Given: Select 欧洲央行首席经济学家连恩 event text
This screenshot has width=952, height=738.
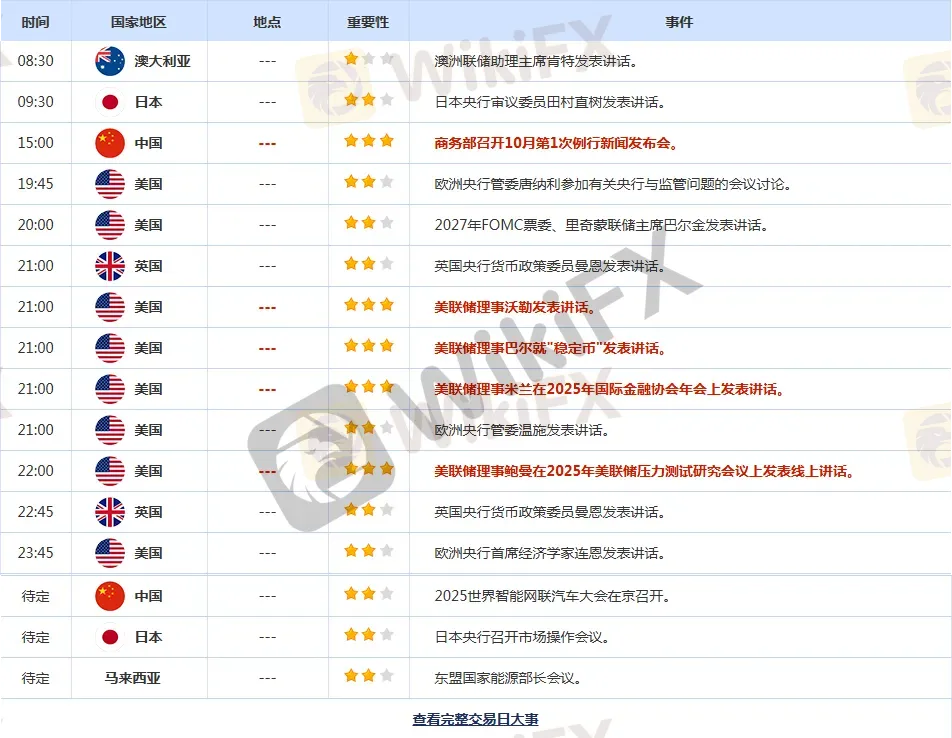Looking at the screenshot, I should point(550,553).
